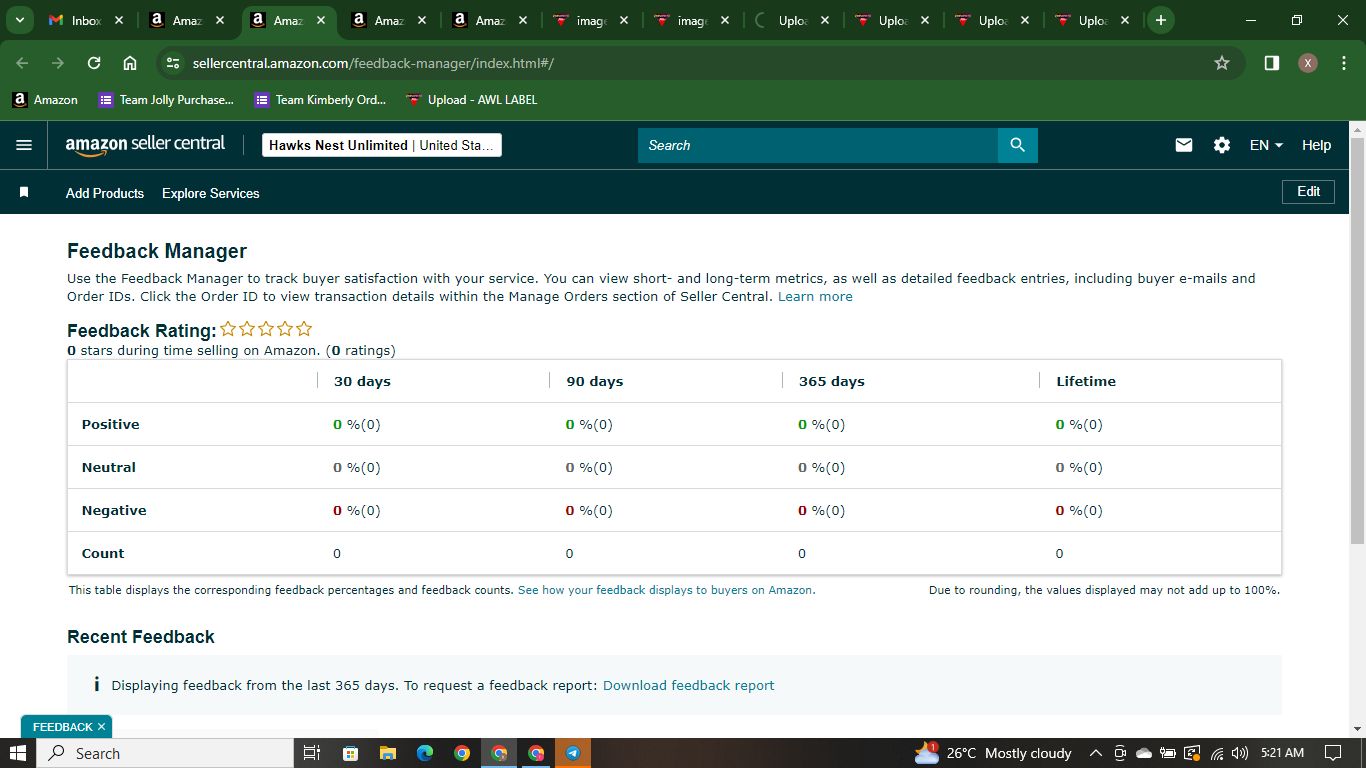Open Team Jolly Purchase bookmark

tap(166, 100)
